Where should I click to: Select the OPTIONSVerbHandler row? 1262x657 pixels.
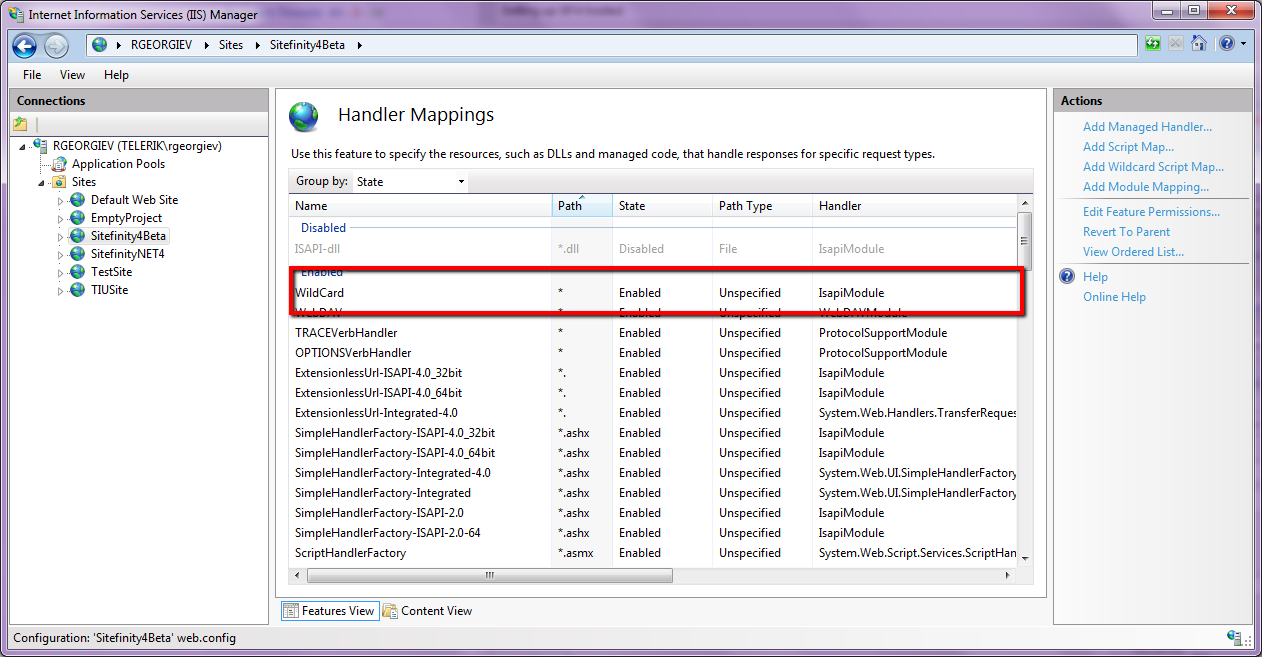[653, 353]
